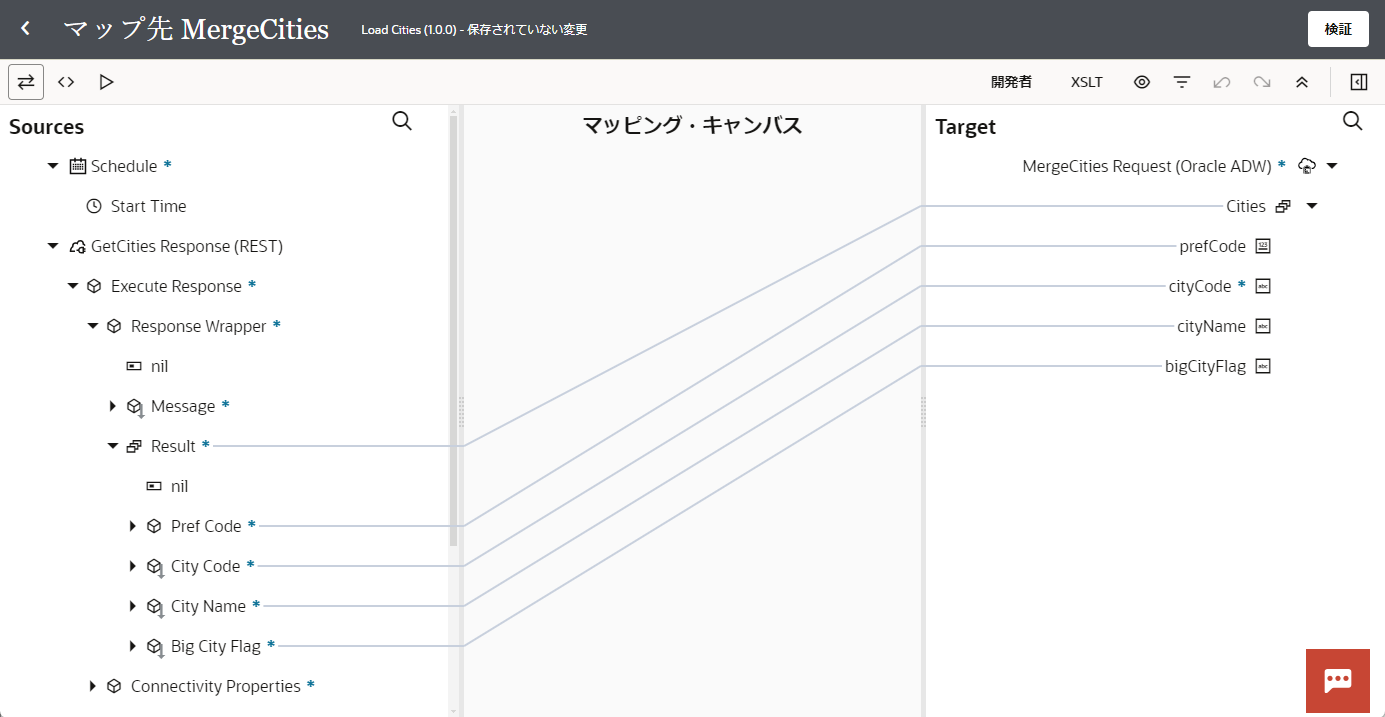Toggle the 開発者 developer mode
Image resolution: width=1385 pixels, height=717 pixels.
tap(1011, 82)
